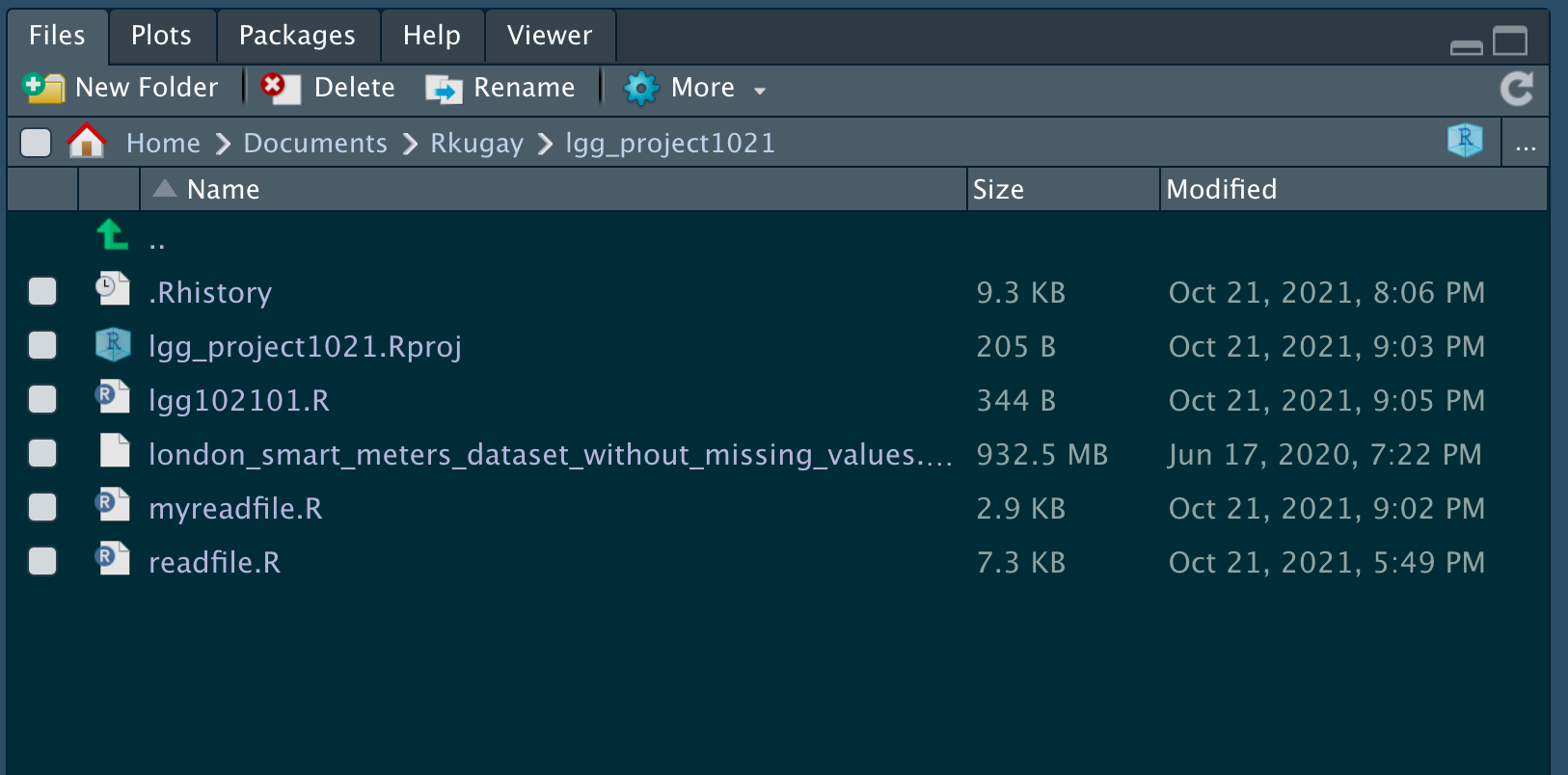Click the red Delete icon

[x=280, y=88]
